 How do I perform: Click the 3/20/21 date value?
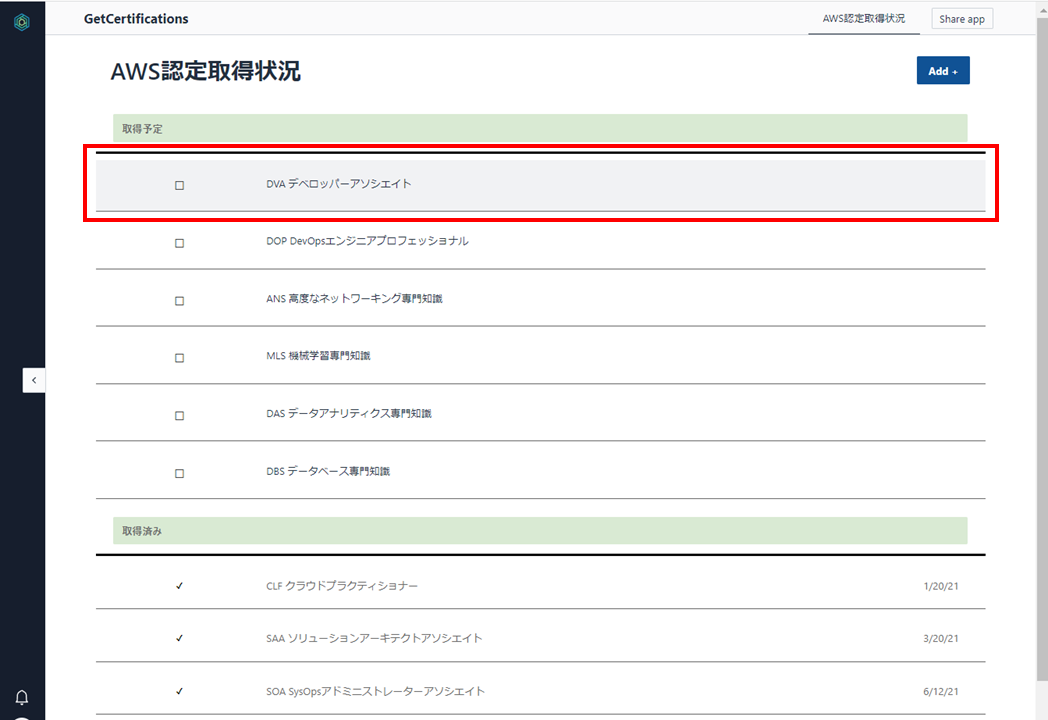pos(940,638)
